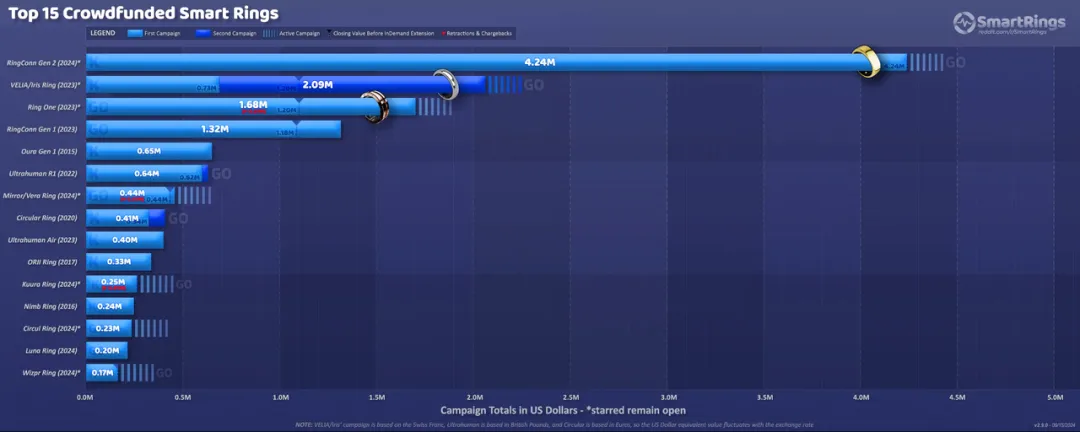Click the gold ring image on RingConn Gen 2 bar
Viewport: 1080px width, 432px height.
tap(867, 62)
